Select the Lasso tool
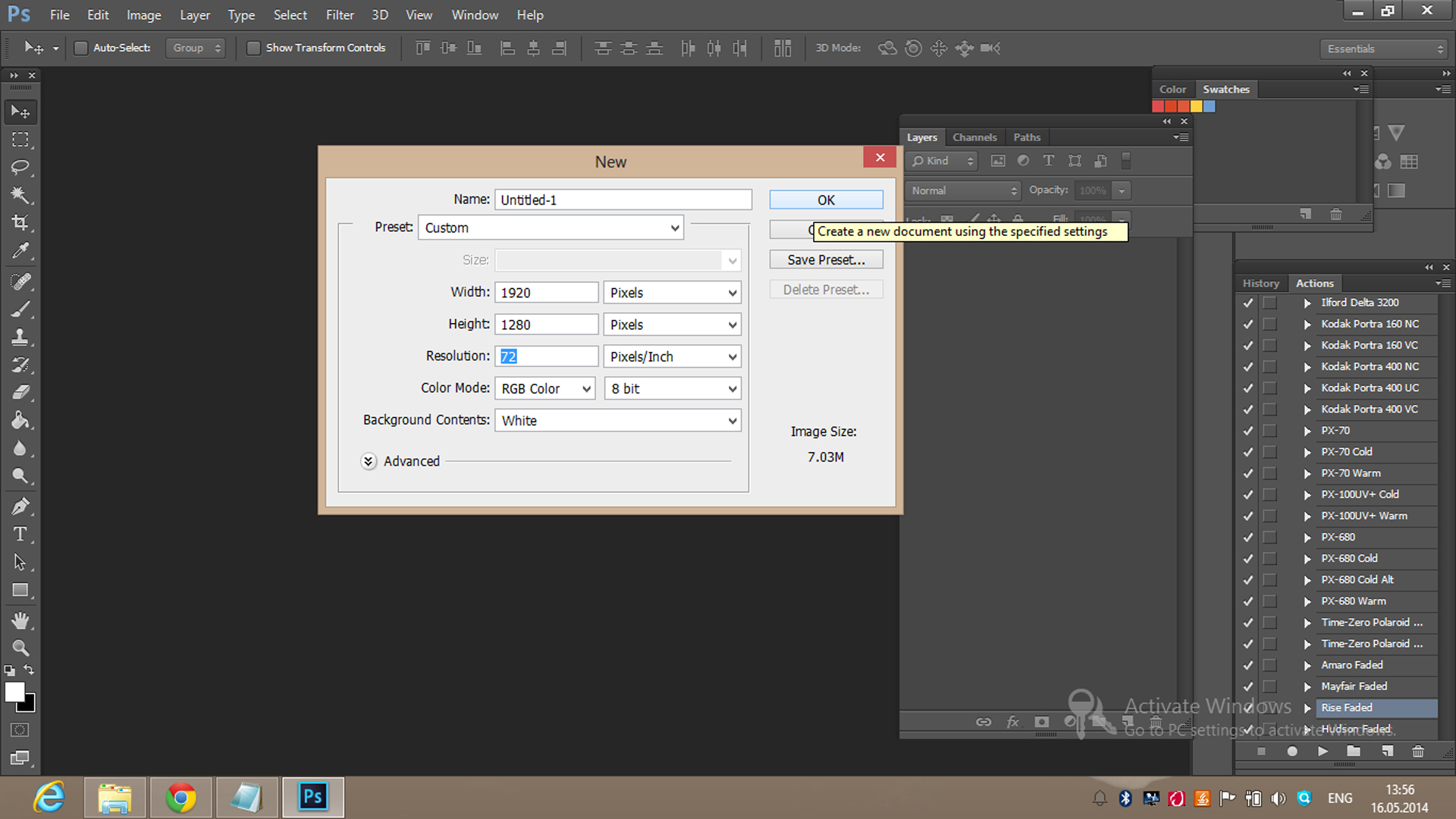Viewport: 1456px width, 819px height. pyautogui.click(x=20, y=167)
